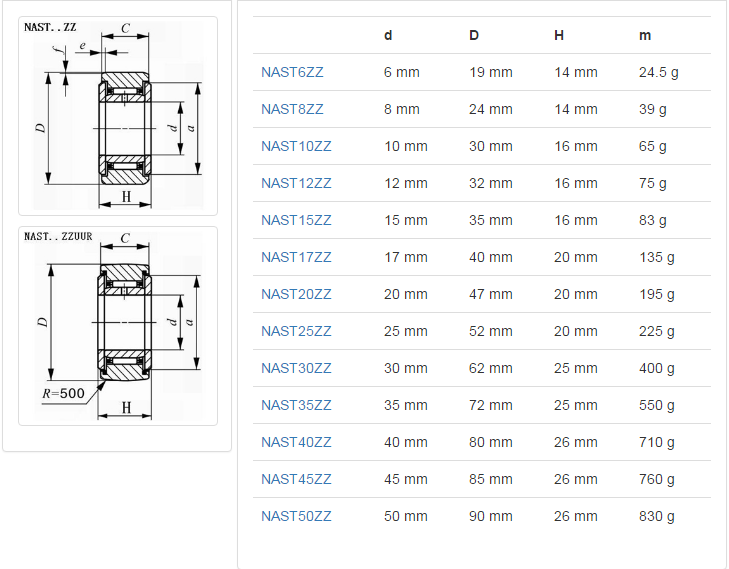This screenshot has height=569, width=729.
Task: Click the 'd' column header
Action: pyautogui.click(x=388, y=35)
